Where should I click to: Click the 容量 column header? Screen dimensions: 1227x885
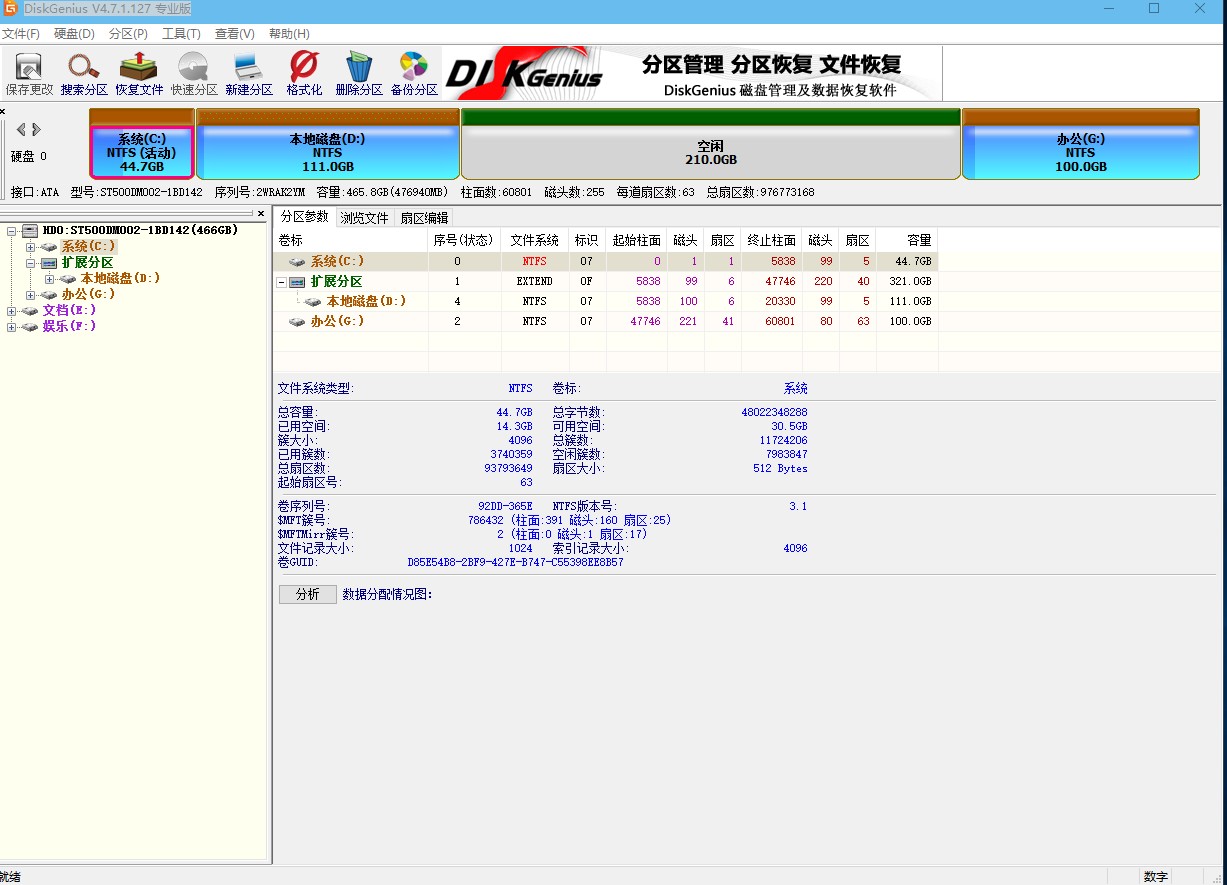coord(907,240)
